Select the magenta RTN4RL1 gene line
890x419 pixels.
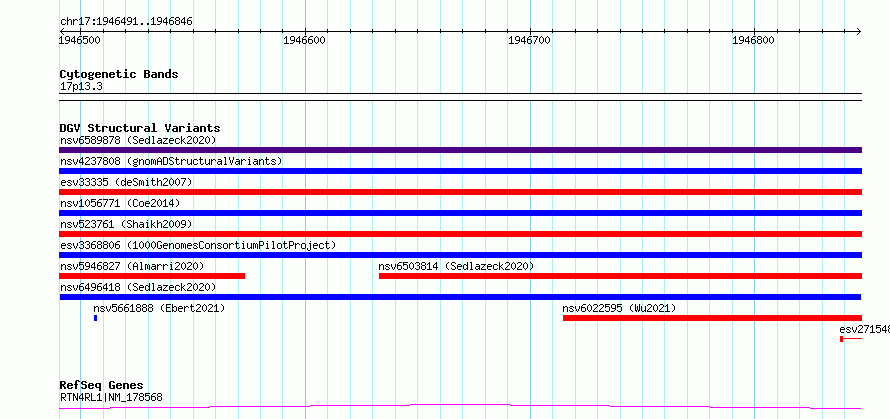(460, 406)
